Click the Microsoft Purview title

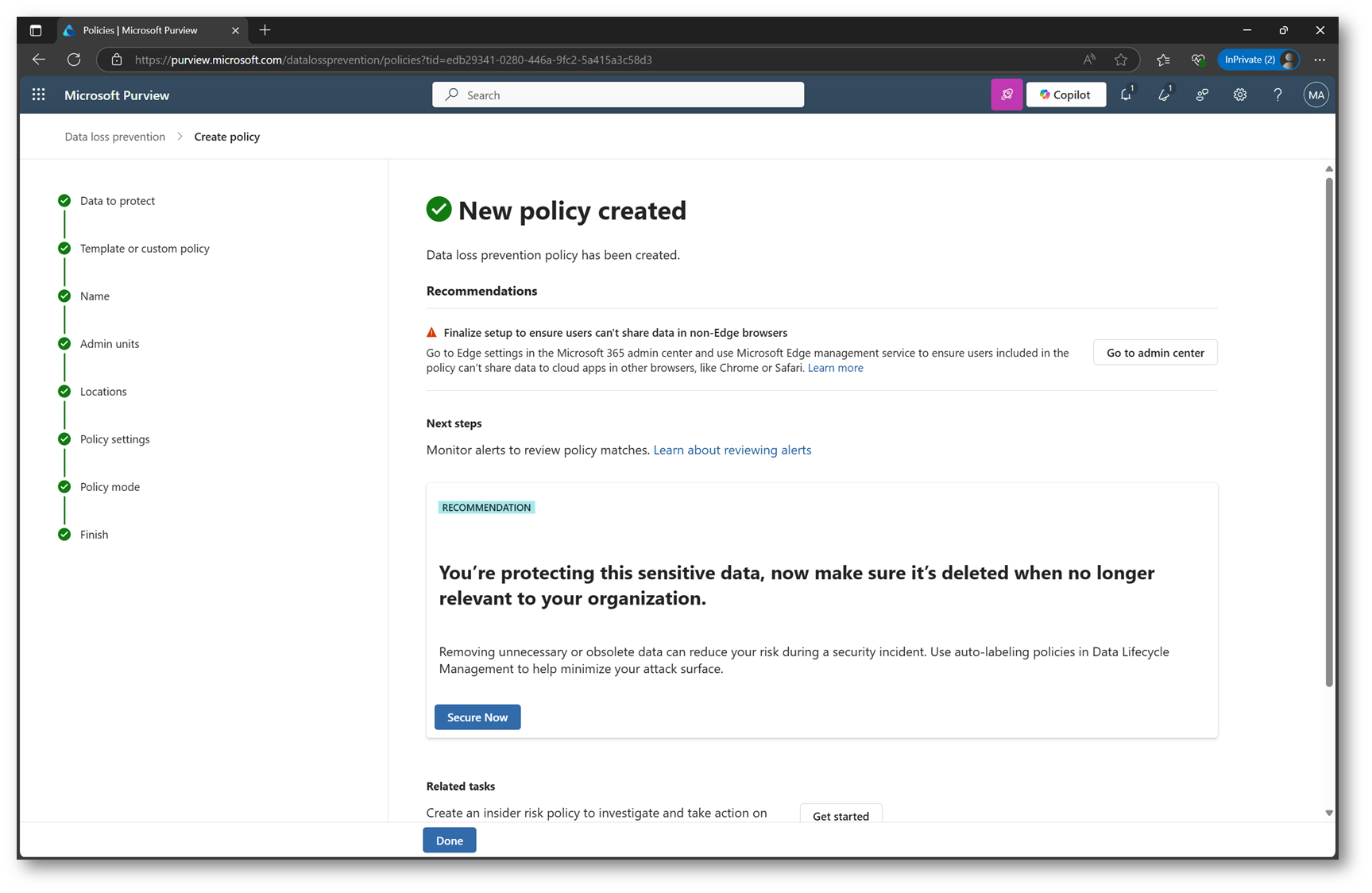(117, 95)
